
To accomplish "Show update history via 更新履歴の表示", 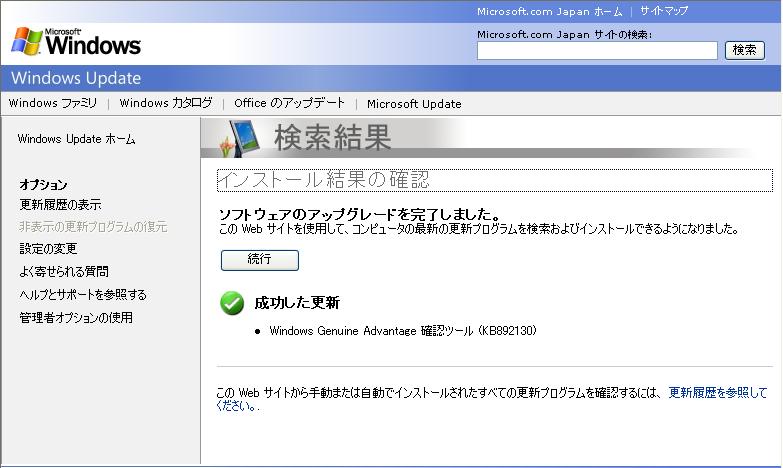I will click(60, 205).
